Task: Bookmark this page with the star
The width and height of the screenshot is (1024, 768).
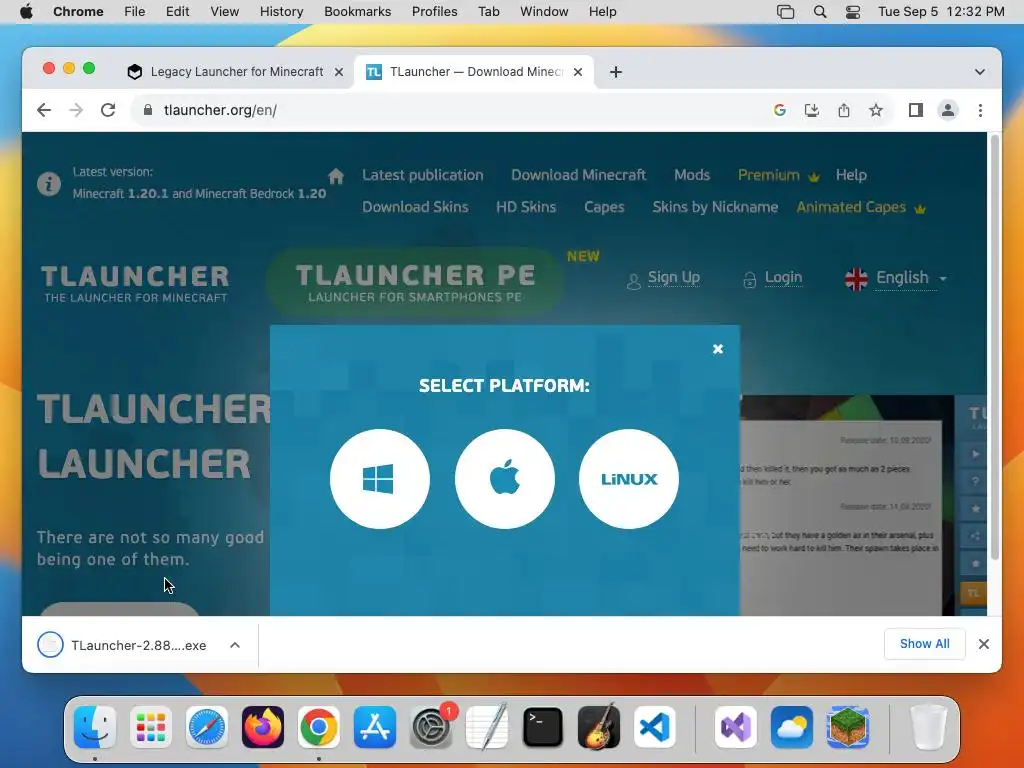Action: tap(876, 110)
